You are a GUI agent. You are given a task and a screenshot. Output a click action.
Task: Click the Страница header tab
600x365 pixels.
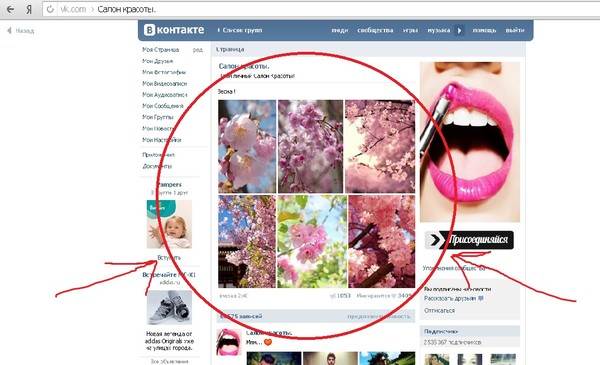click(230, 49)
